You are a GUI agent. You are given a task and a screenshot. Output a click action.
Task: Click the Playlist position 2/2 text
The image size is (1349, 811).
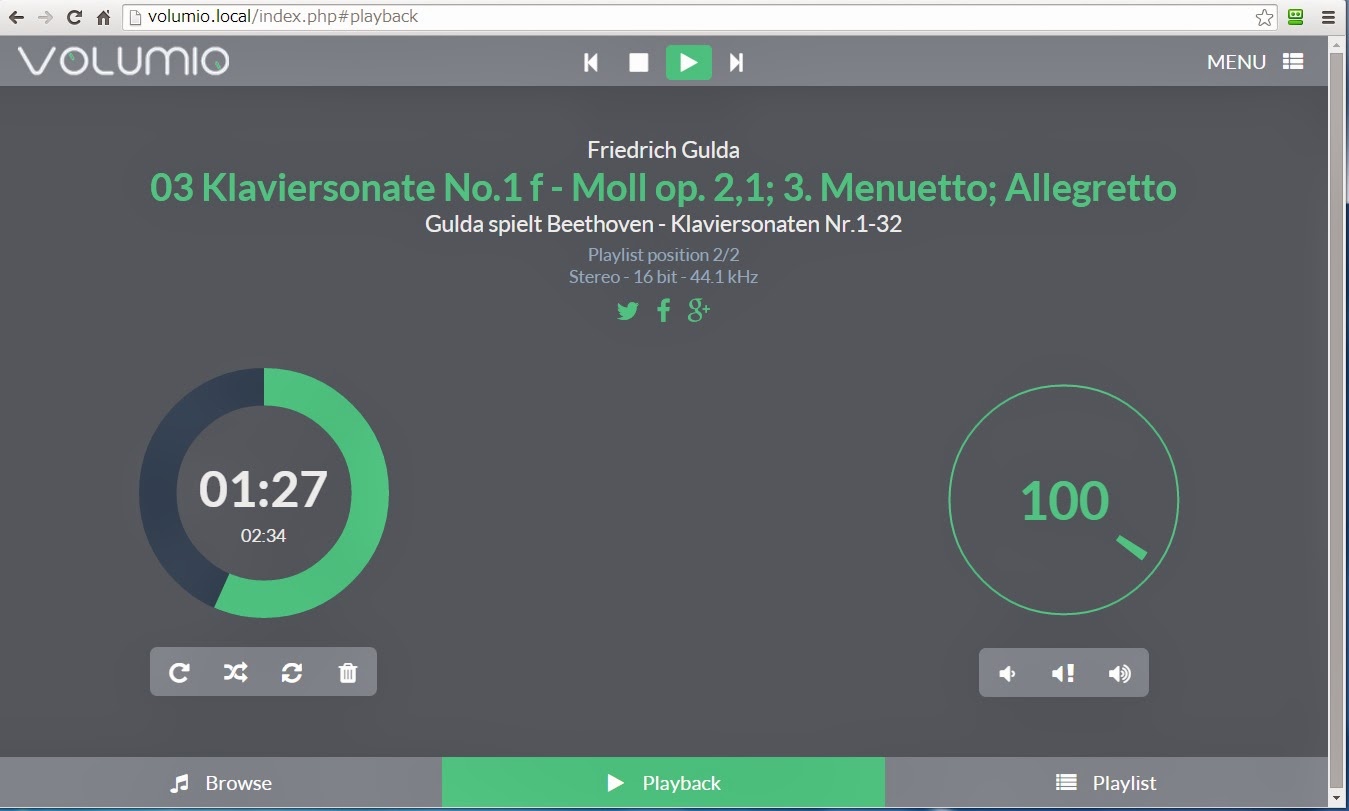pos(663,255)
